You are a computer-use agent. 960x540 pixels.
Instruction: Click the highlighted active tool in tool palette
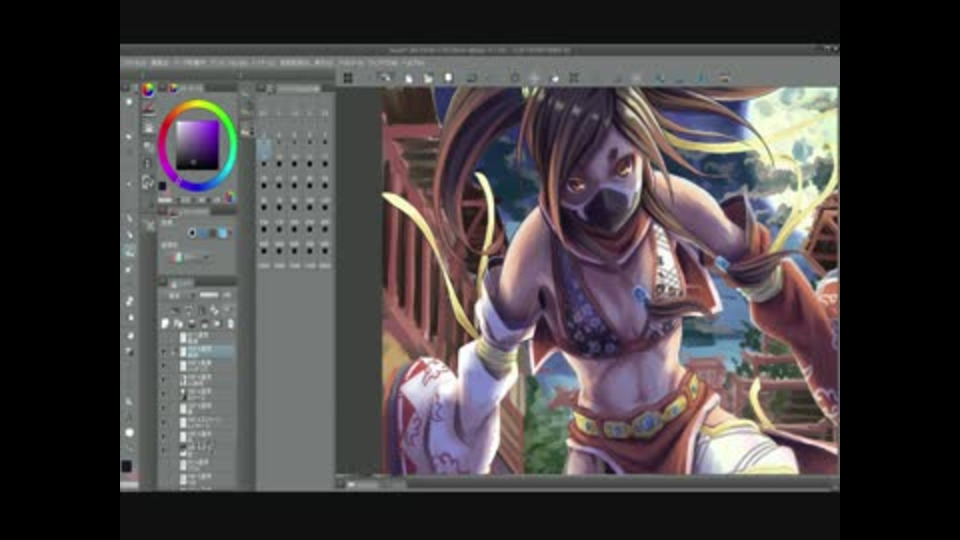(x=129, y=253)
